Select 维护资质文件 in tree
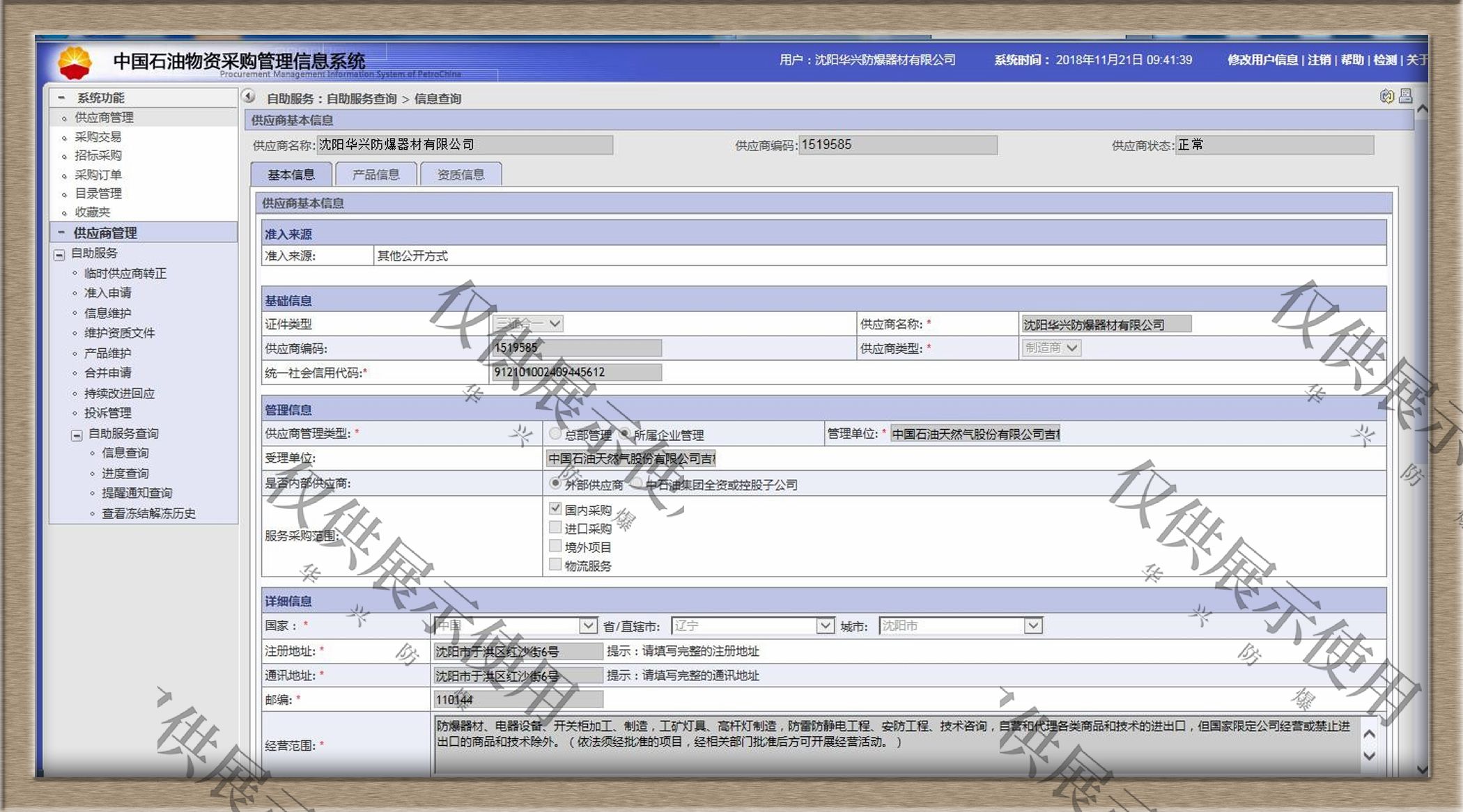 pyautogui.click(x=120, y=333)
